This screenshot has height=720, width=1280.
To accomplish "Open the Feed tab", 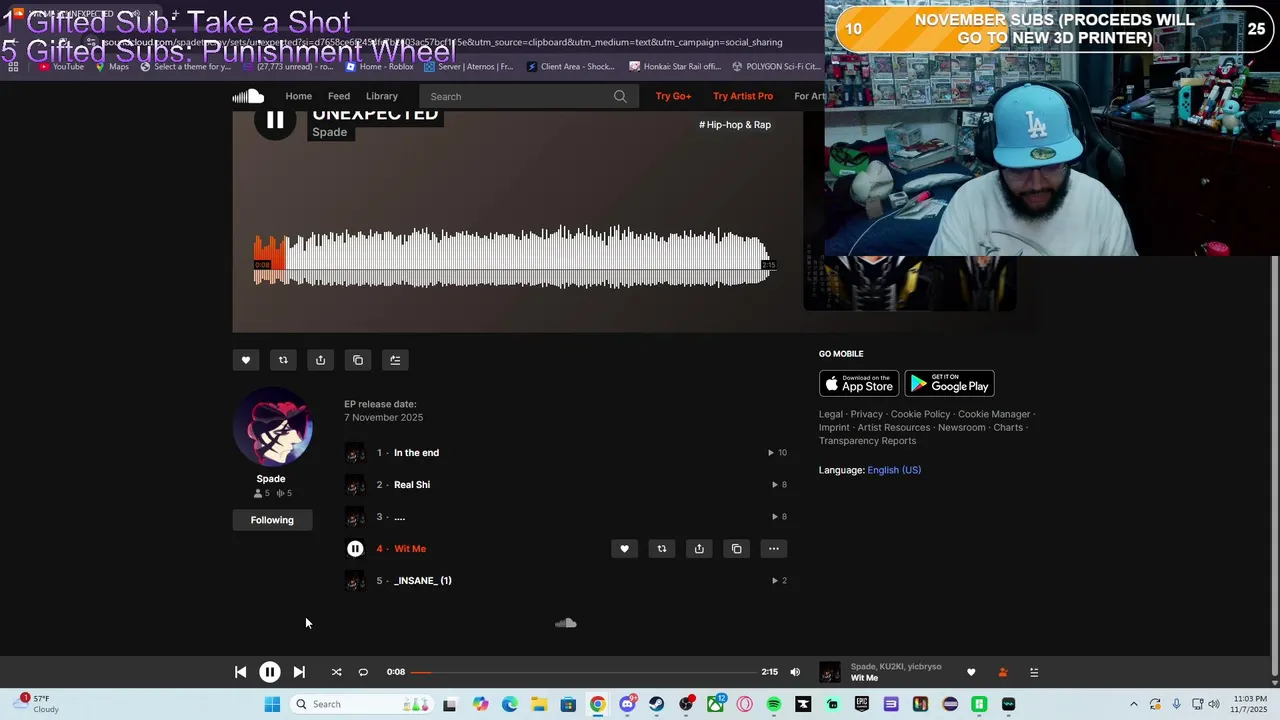I will coord(339,96).
